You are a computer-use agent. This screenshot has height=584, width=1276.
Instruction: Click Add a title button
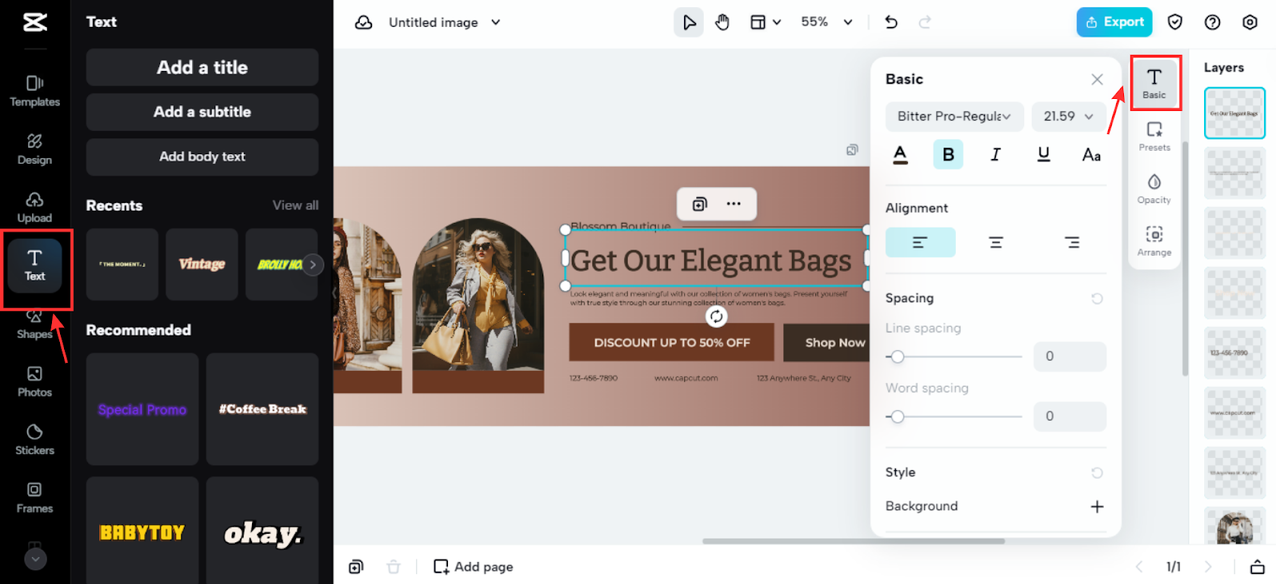coord(202,68)
